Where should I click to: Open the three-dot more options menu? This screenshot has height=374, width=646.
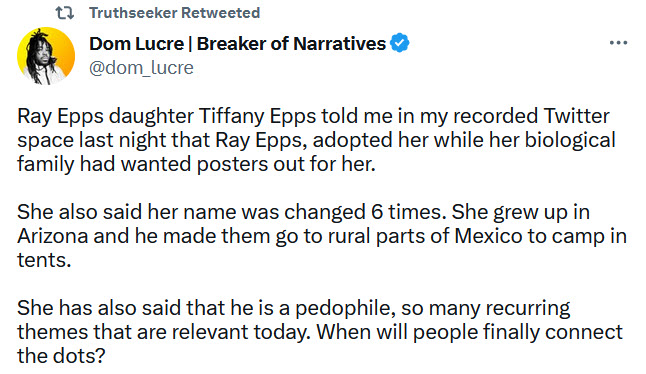[x=618, y=42]
